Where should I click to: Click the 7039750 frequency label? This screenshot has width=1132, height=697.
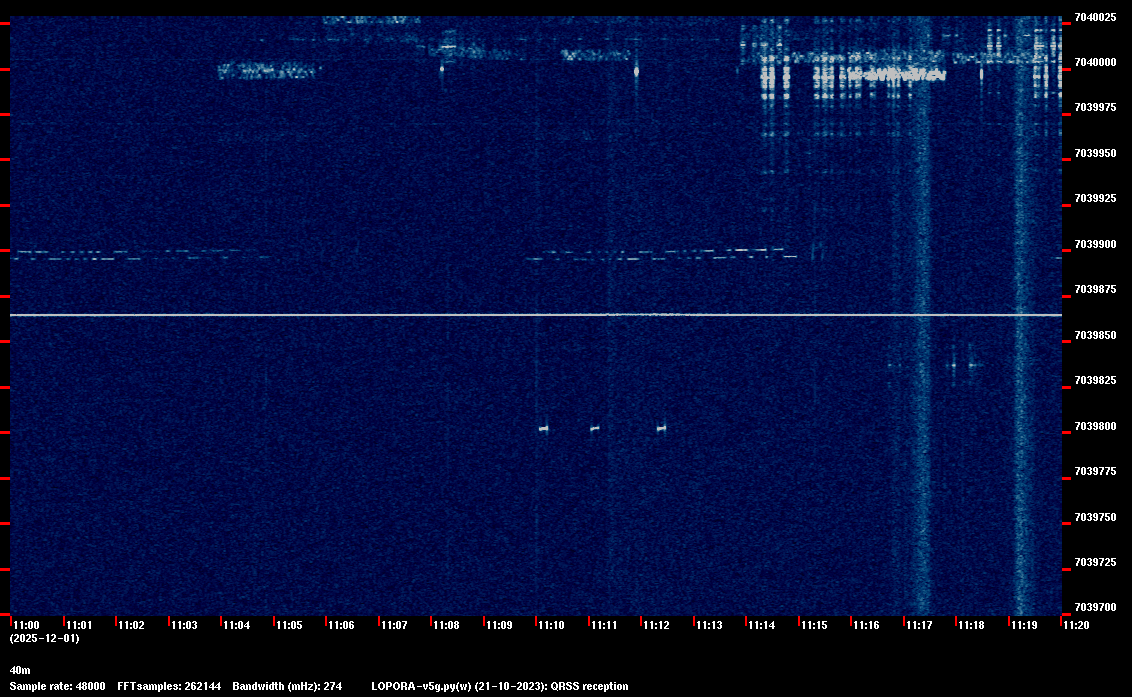(1095, 518)
